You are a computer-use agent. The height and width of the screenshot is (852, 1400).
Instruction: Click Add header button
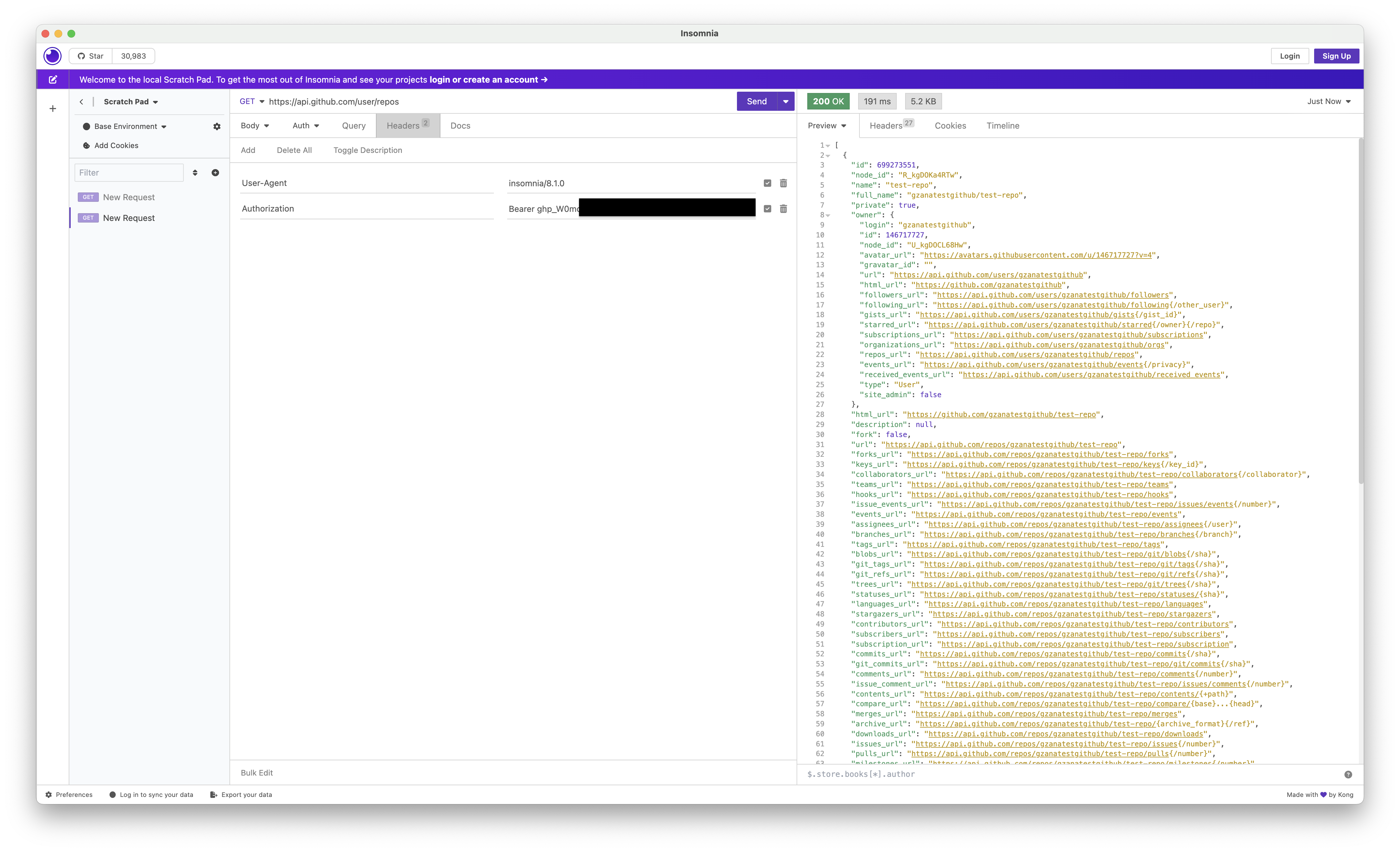(x=248, y=150)
